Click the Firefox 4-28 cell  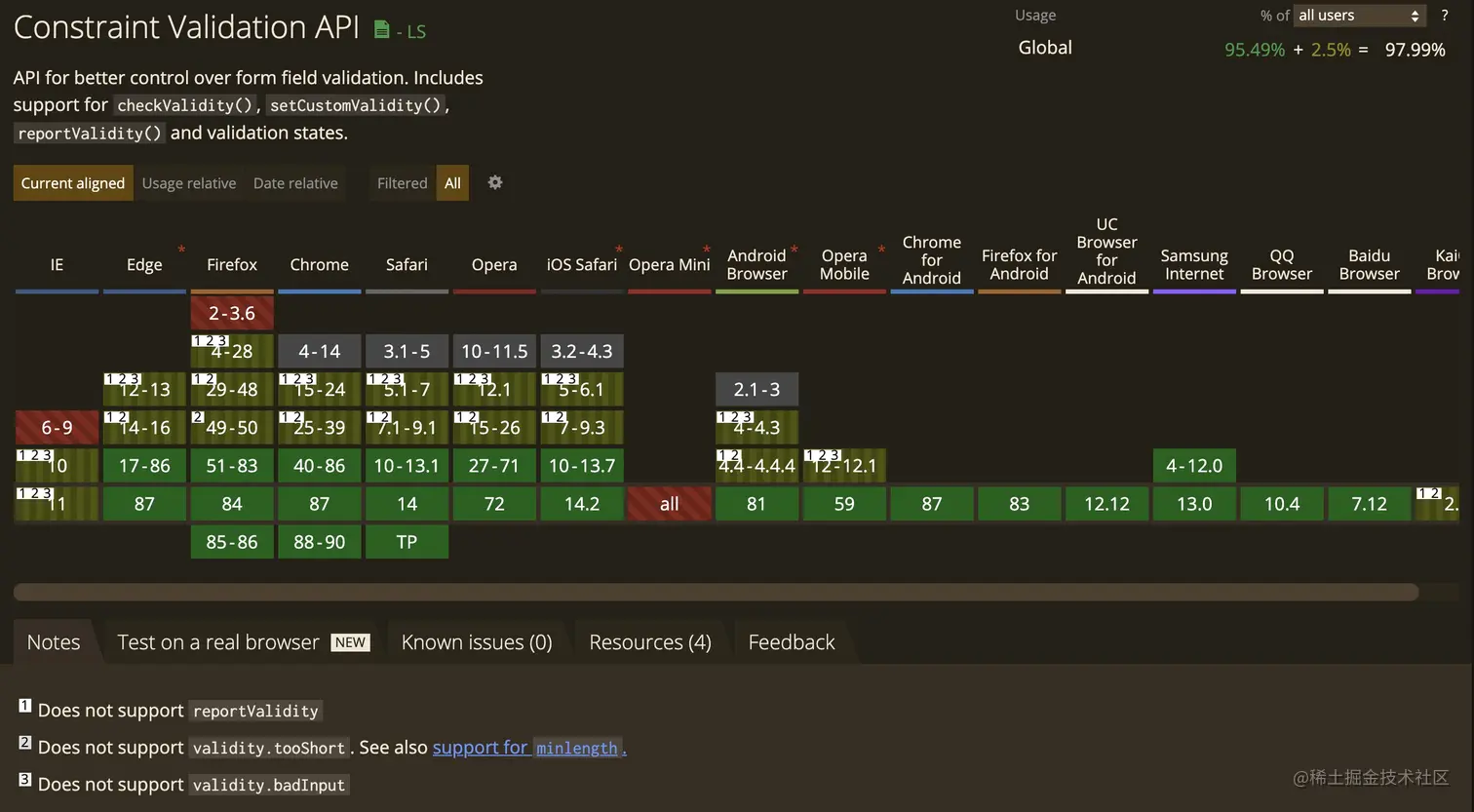(x=232, y=351)
